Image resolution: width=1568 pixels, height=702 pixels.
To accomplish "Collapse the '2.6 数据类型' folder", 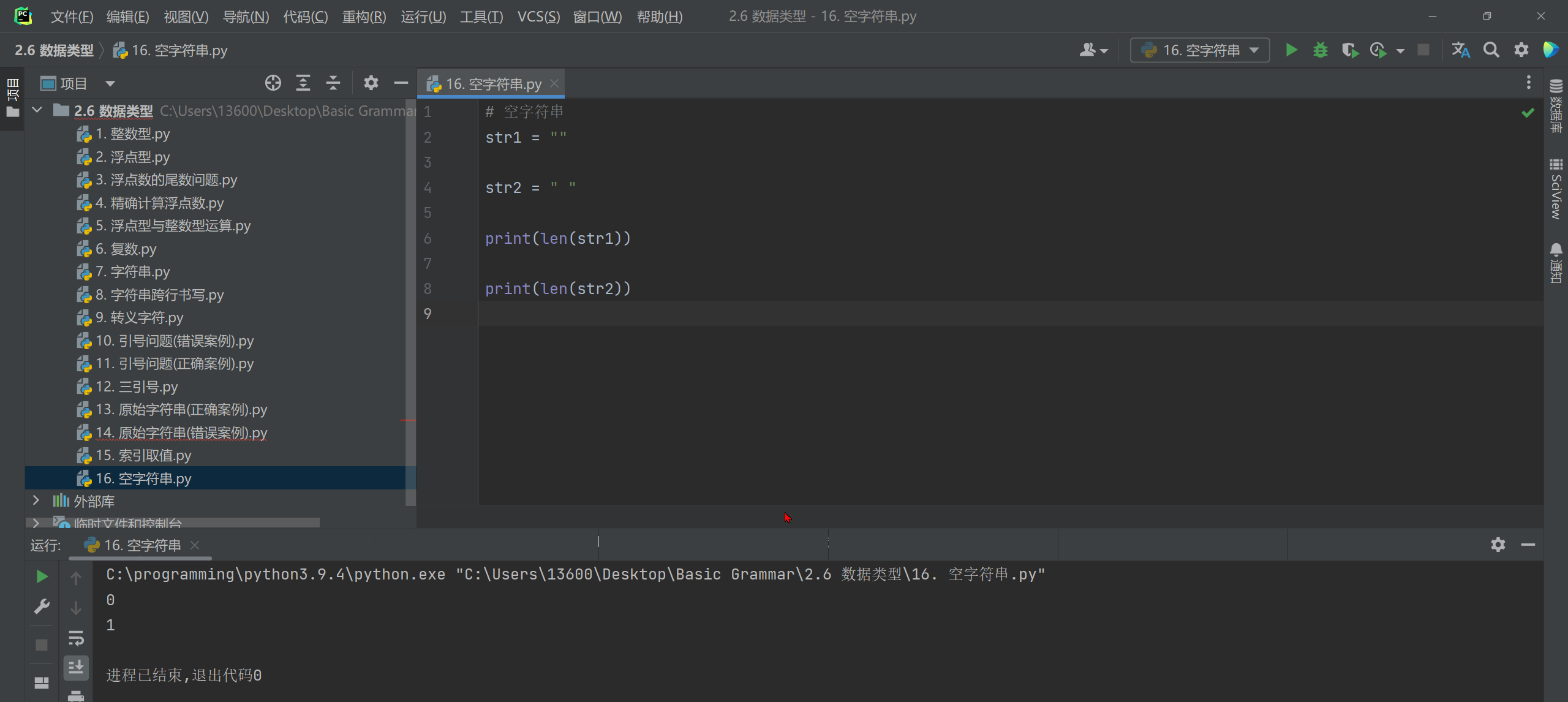I will (x=37, y=110).
